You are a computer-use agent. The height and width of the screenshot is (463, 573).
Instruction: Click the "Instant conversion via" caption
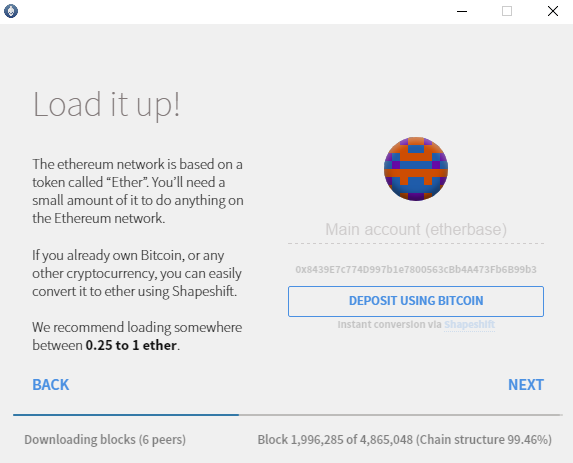[x=389, y=325]
